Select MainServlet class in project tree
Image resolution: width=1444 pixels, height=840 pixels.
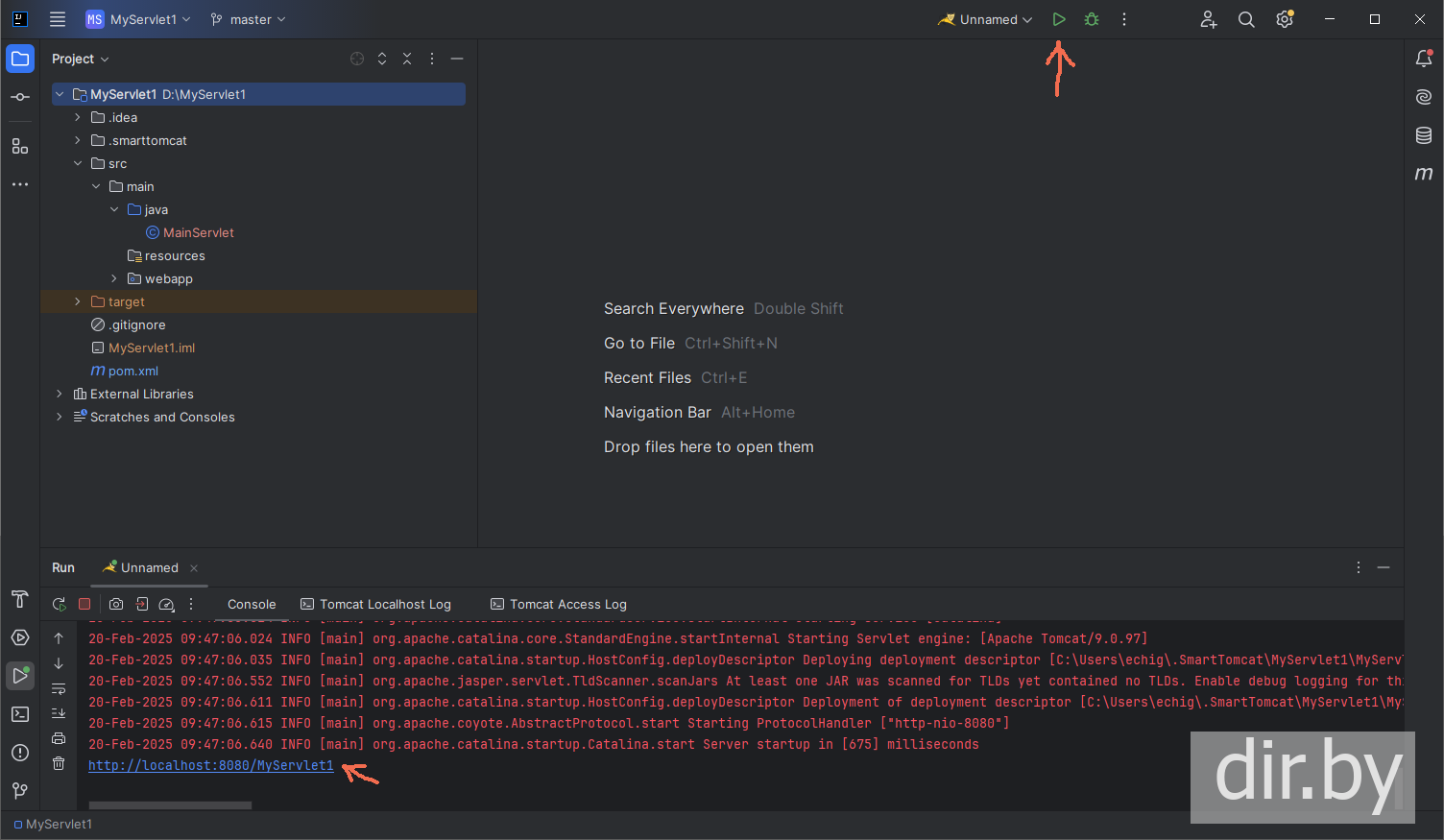pos(198,232)
